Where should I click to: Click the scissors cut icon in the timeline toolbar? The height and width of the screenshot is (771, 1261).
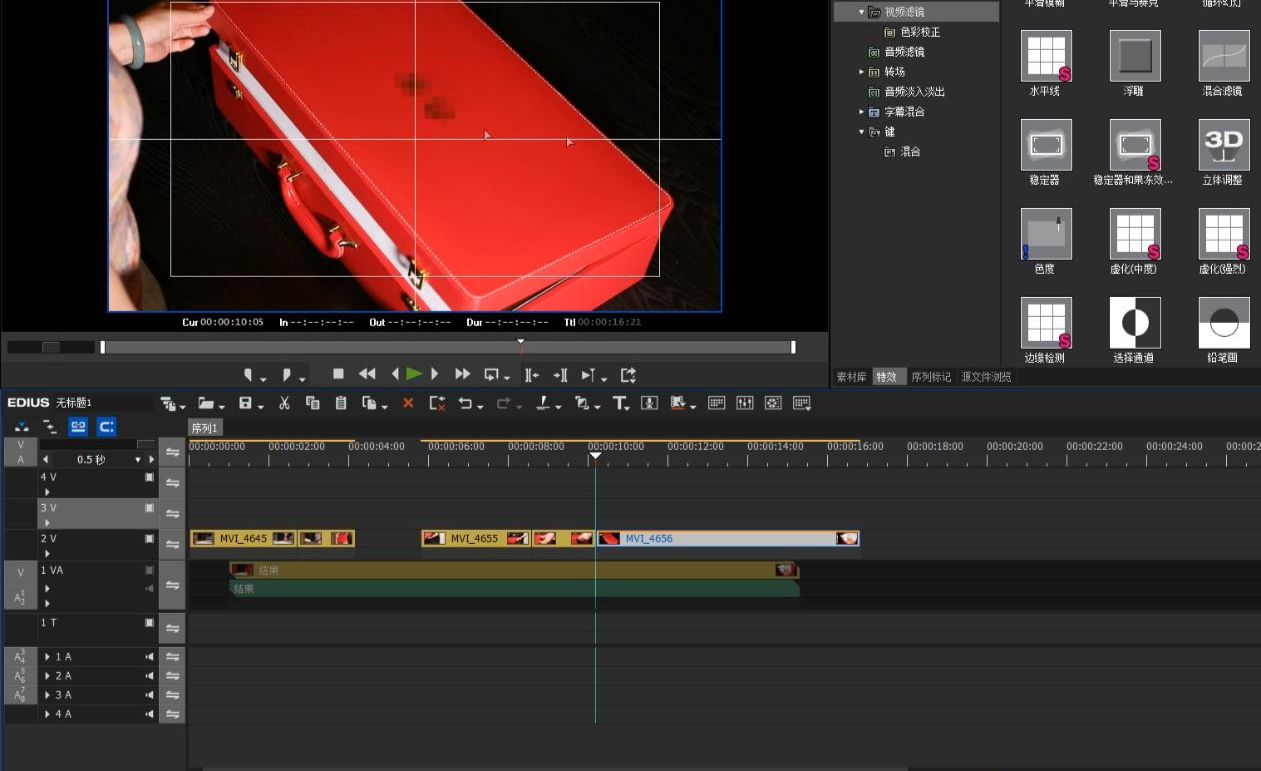(284, 403)
